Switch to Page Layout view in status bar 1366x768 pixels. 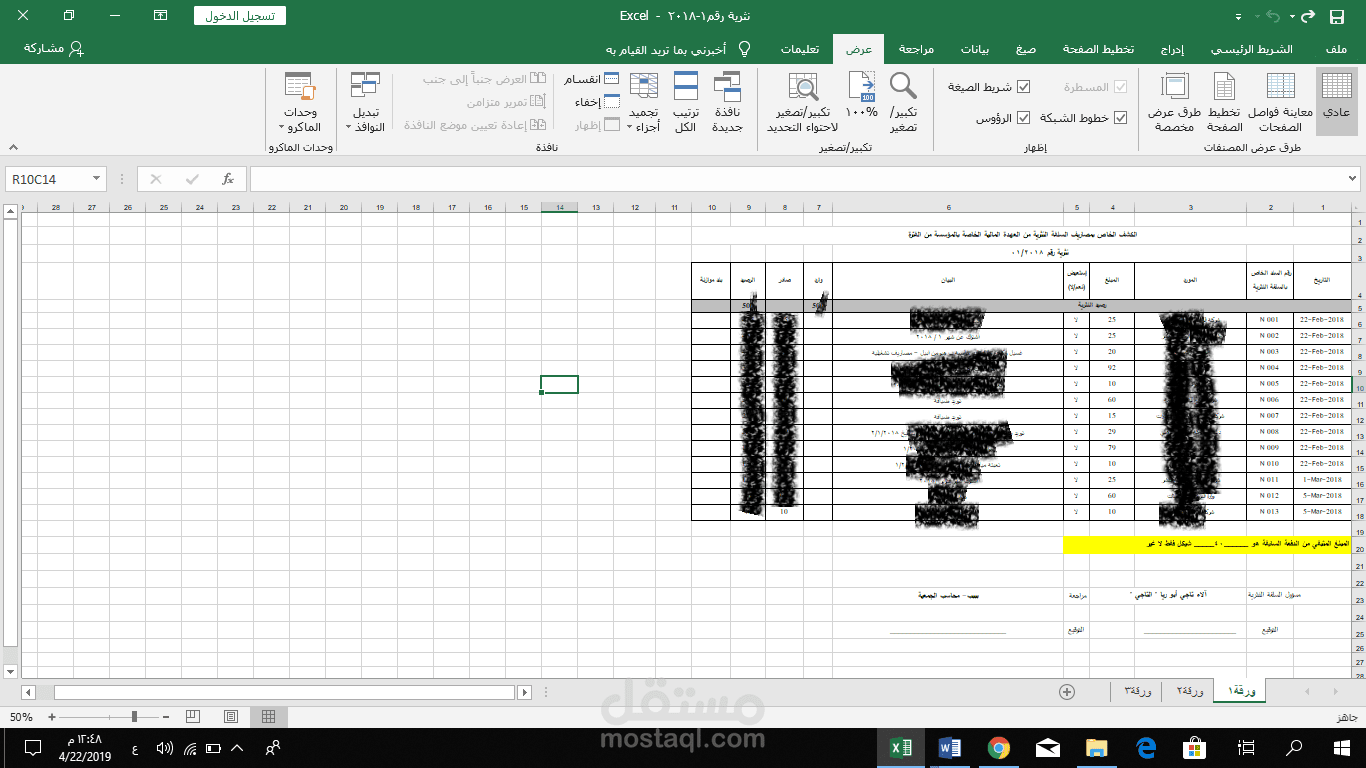point(231,717)
